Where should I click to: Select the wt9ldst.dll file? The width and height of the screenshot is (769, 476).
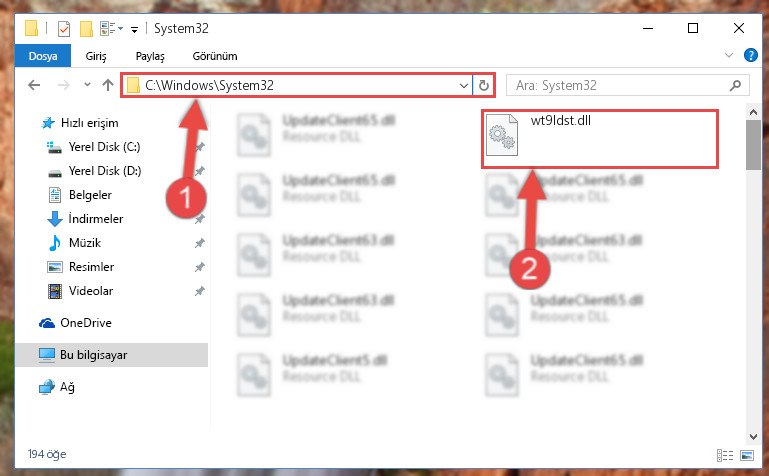click(x=600, y=139)
